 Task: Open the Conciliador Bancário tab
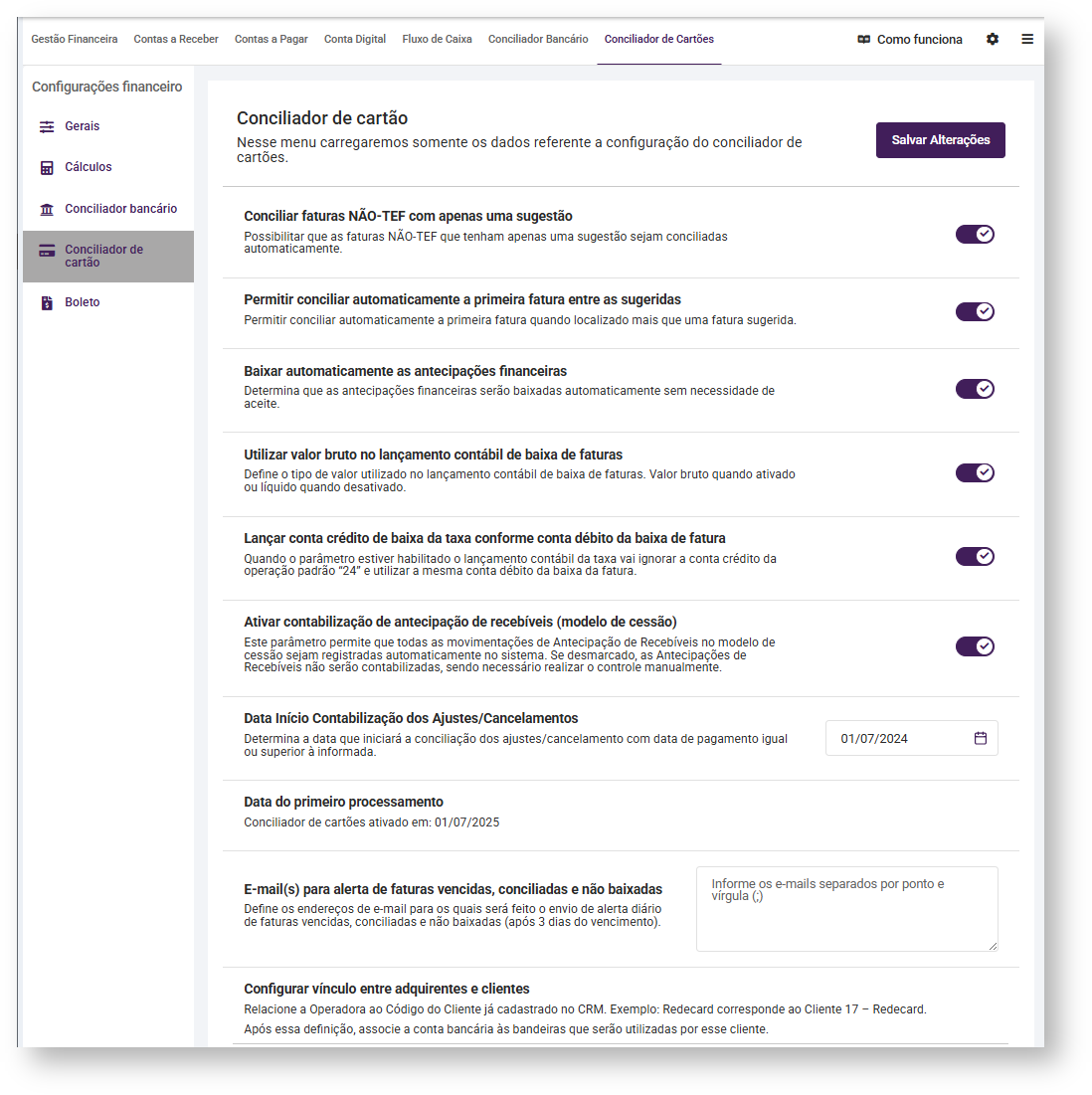point(538,39)
